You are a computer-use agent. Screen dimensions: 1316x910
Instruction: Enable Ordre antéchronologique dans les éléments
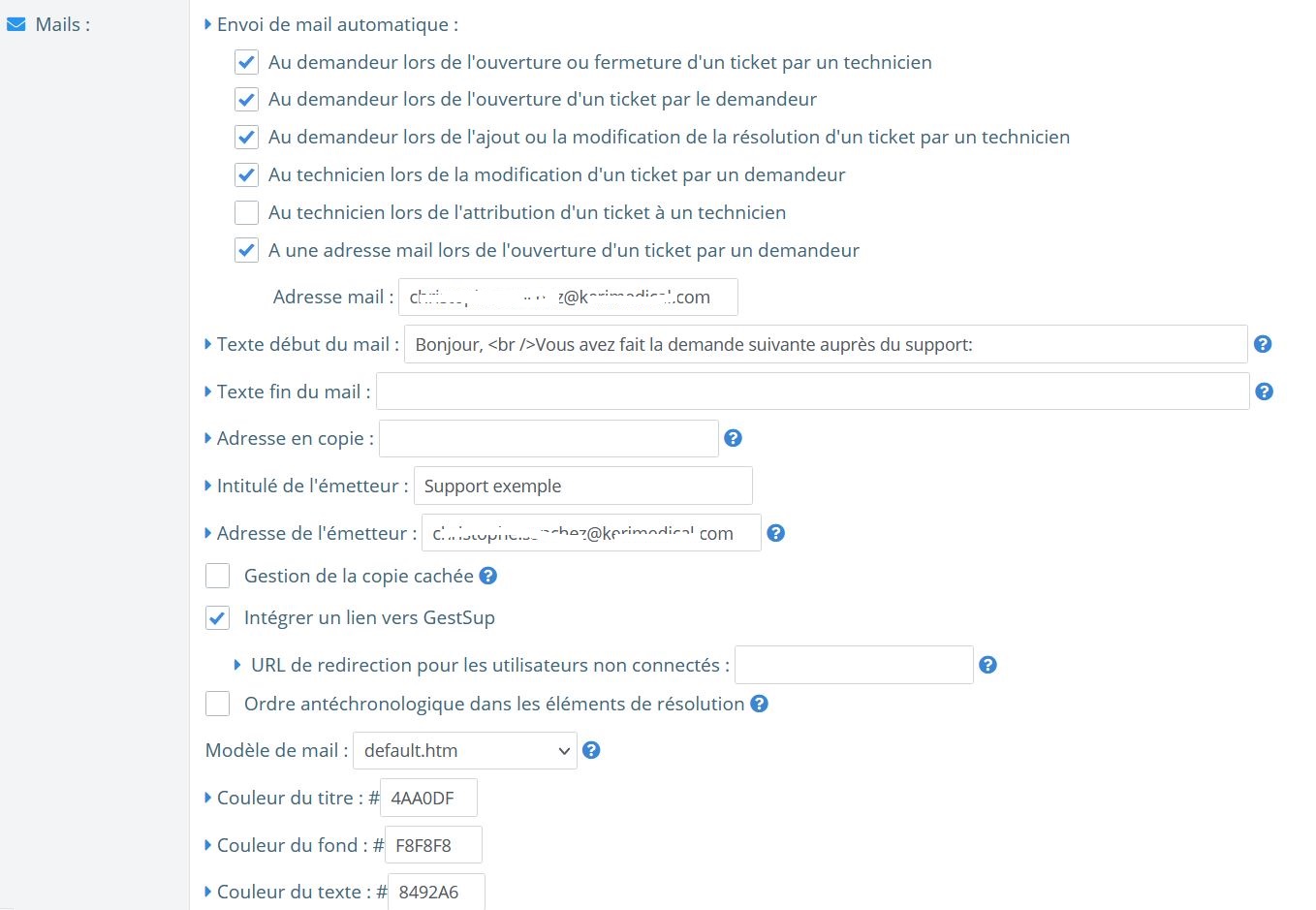coord(217,704)
